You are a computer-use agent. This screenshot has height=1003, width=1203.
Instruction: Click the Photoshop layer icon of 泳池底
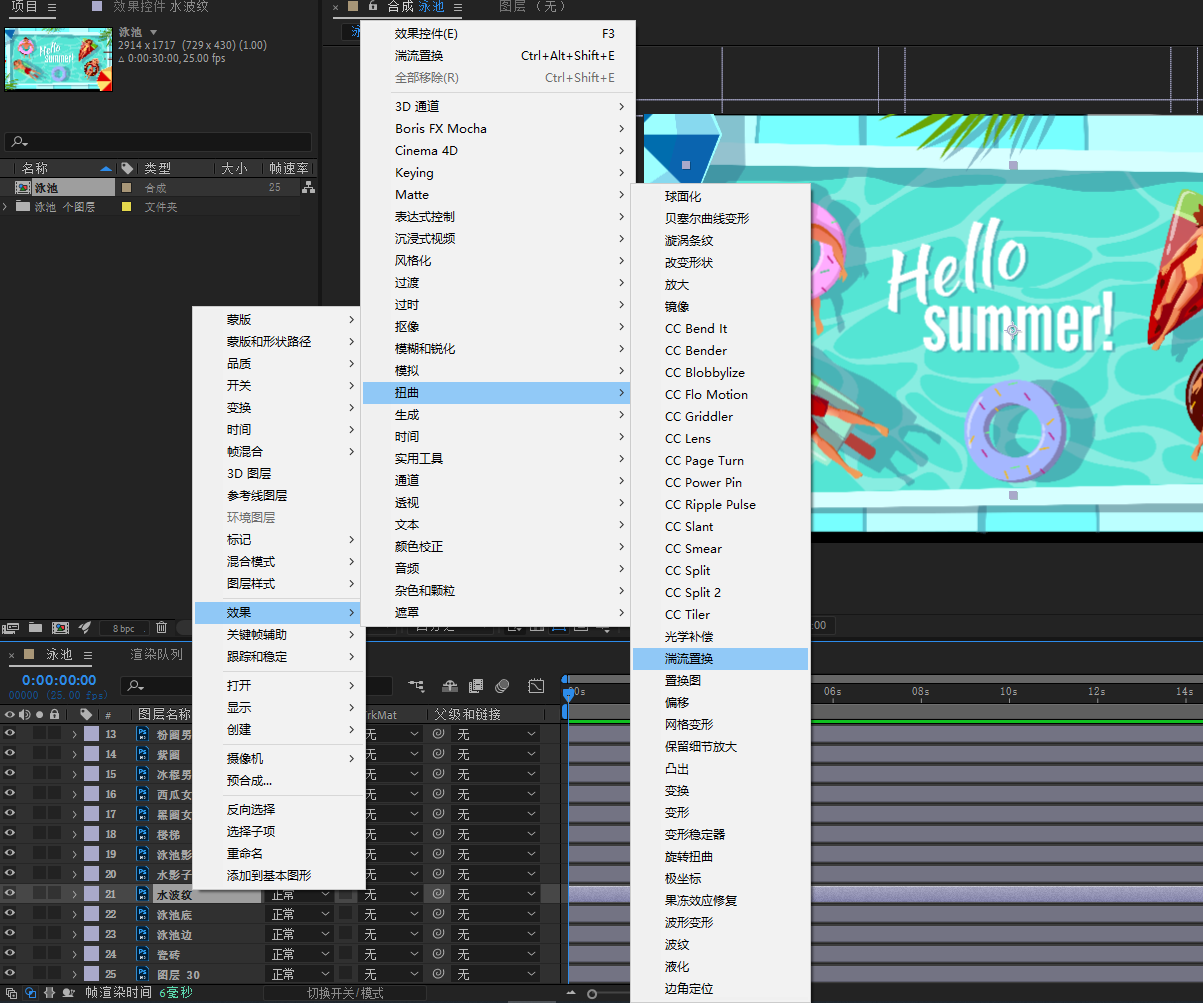pos(142,914)
